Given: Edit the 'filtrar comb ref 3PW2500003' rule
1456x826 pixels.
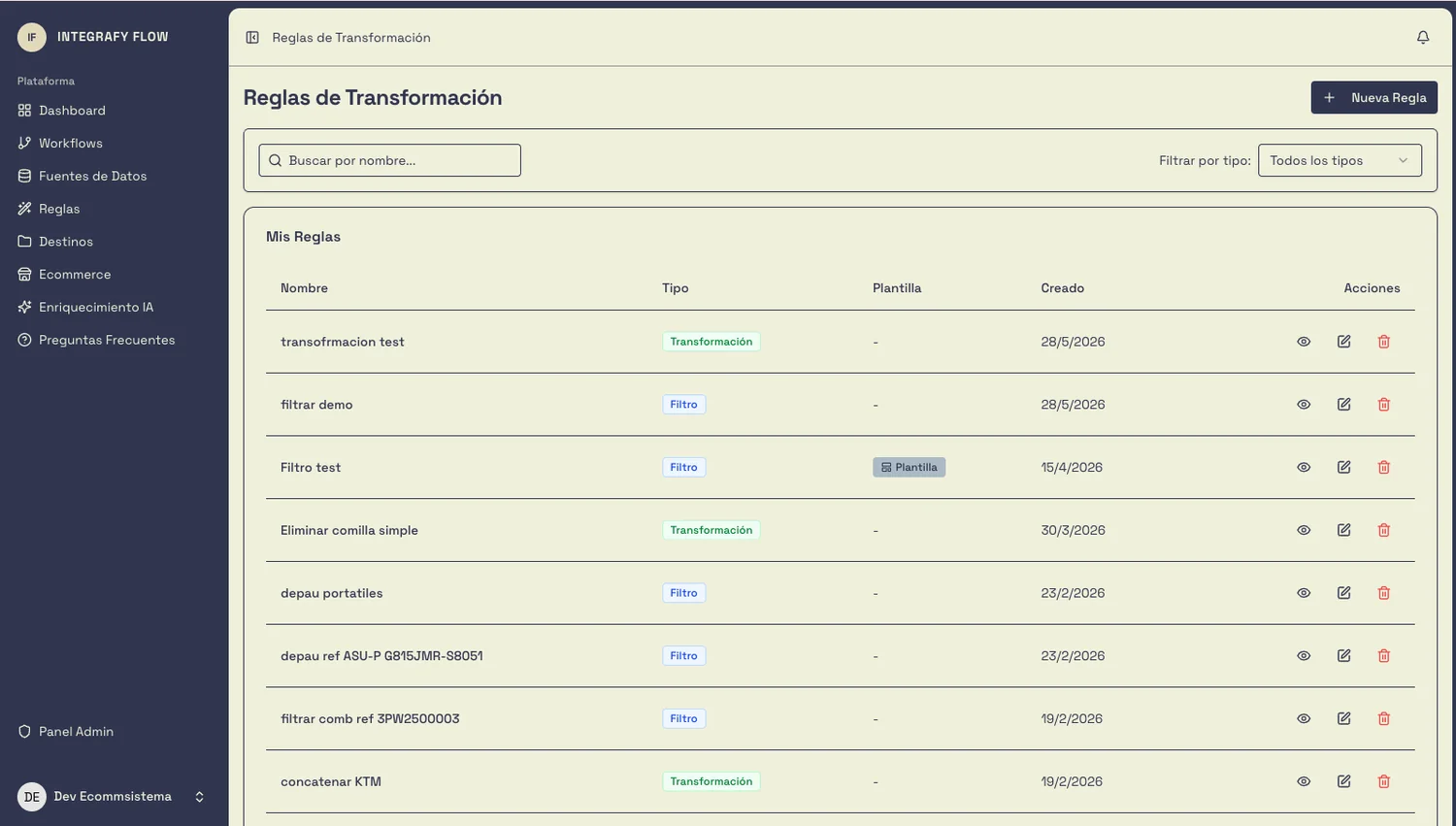Looking at the screenshot, I should 1344,719.
